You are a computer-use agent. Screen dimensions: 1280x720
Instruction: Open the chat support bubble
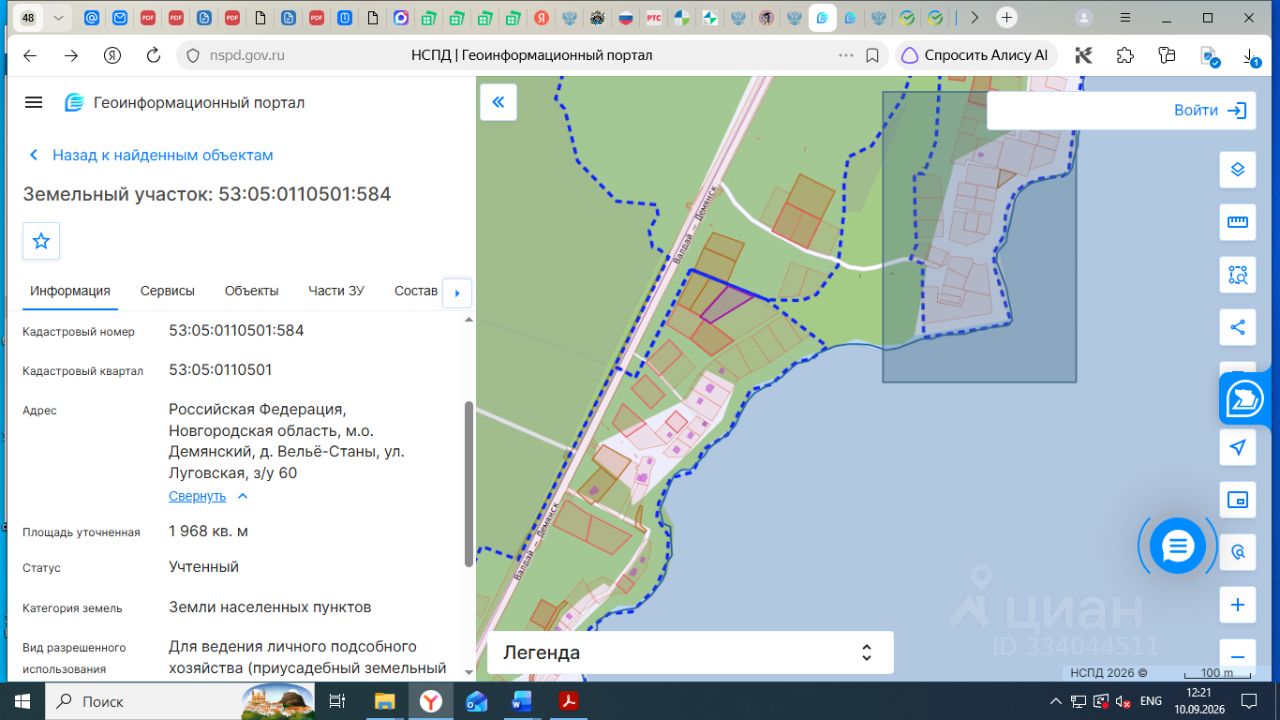[1177, 546]
